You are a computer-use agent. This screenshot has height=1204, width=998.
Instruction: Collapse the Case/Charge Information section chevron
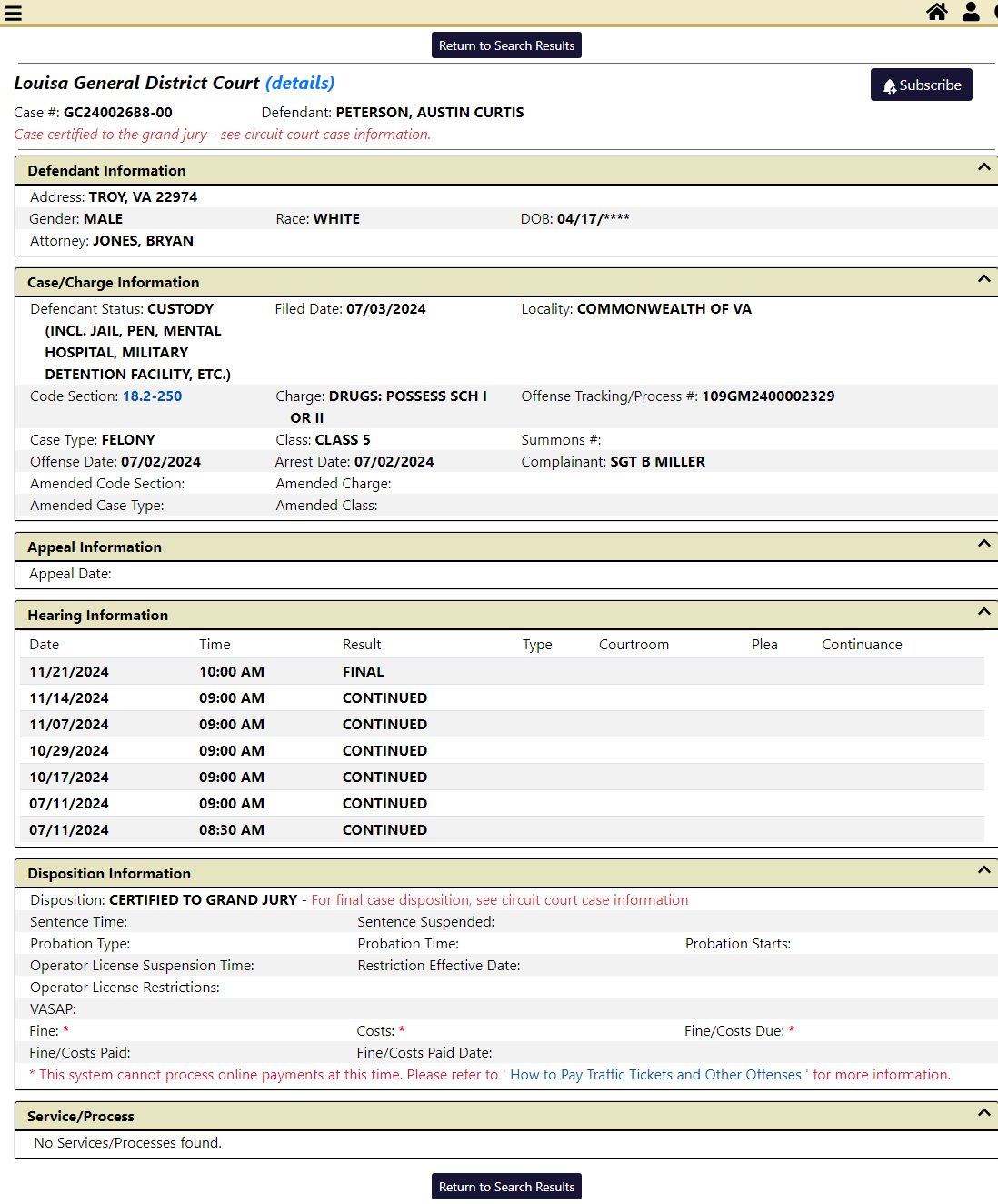tap(983, 279)
